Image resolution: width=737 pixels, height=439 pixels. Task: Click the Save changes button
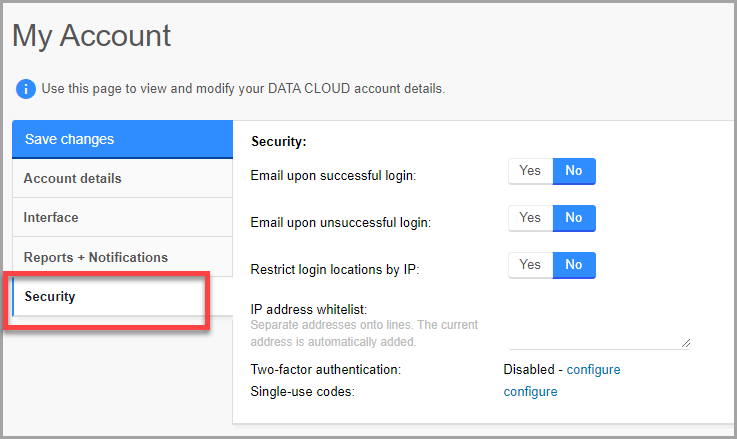pos(121,140)
